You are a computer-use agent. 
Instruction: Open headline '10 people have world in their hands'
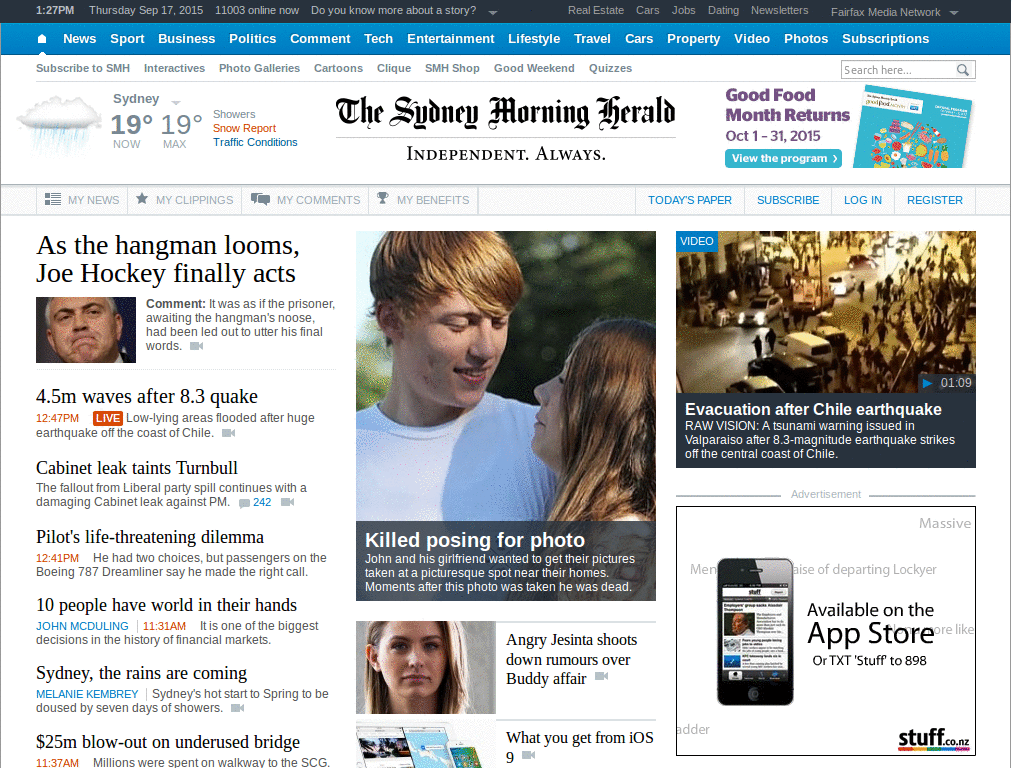coord(167,605)
